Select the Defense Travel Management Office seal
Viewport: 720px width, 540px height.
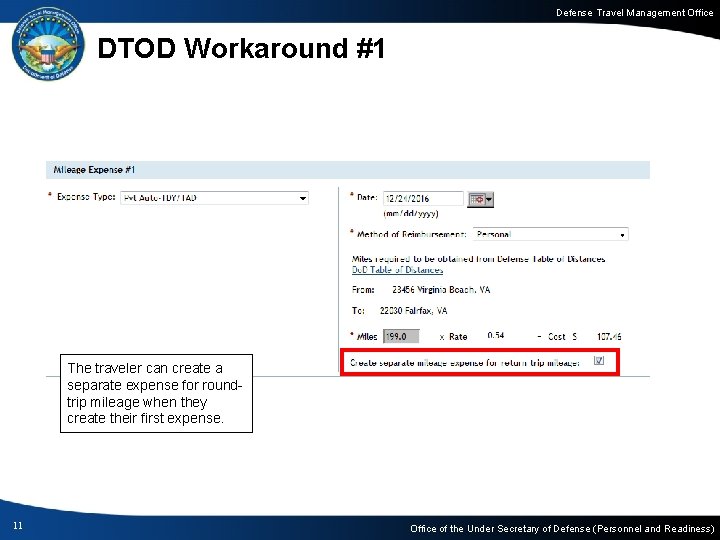48,45
